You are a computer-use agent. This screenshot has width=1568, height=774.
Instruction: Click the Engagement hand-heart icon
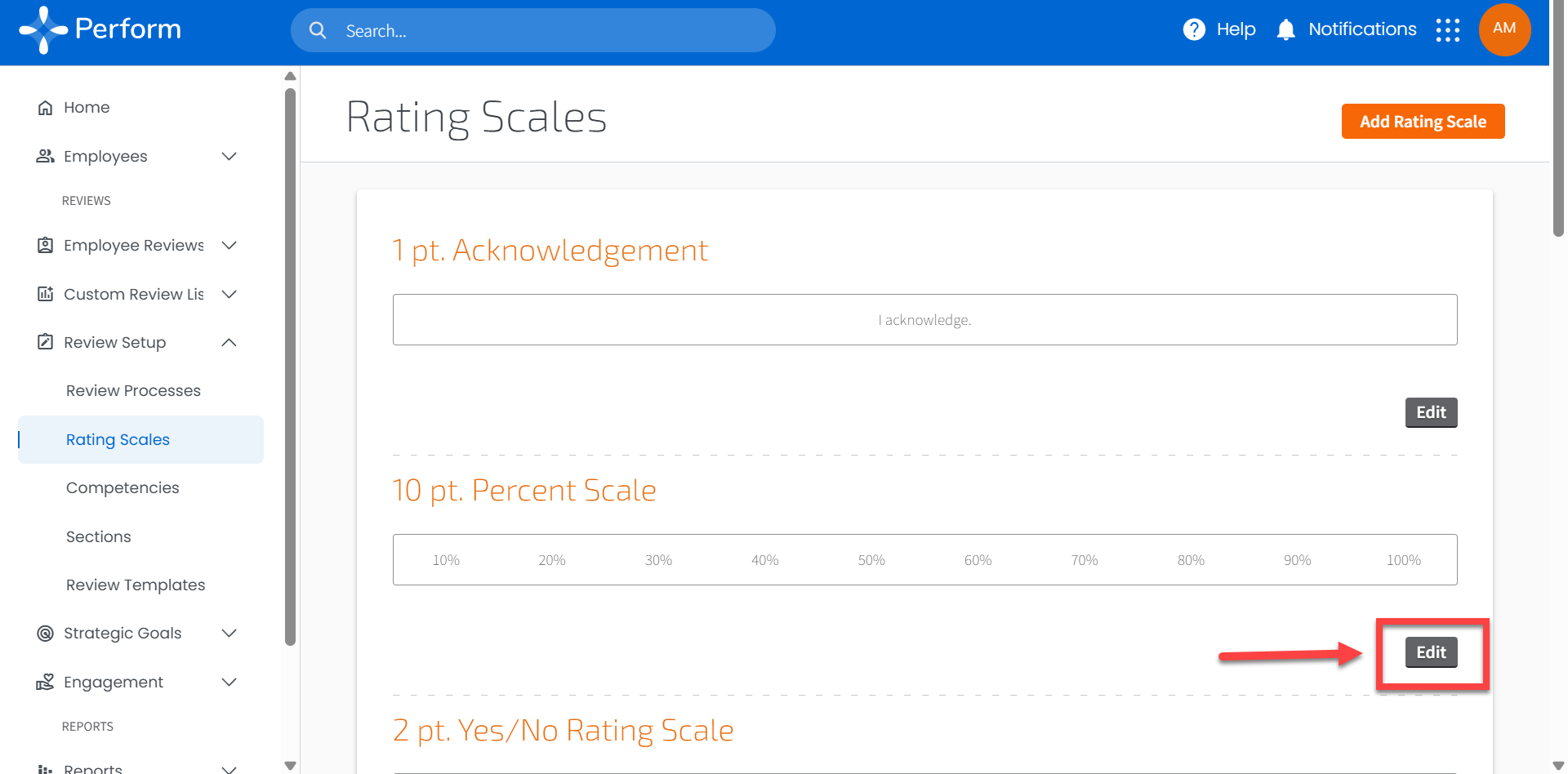(46, 682)
